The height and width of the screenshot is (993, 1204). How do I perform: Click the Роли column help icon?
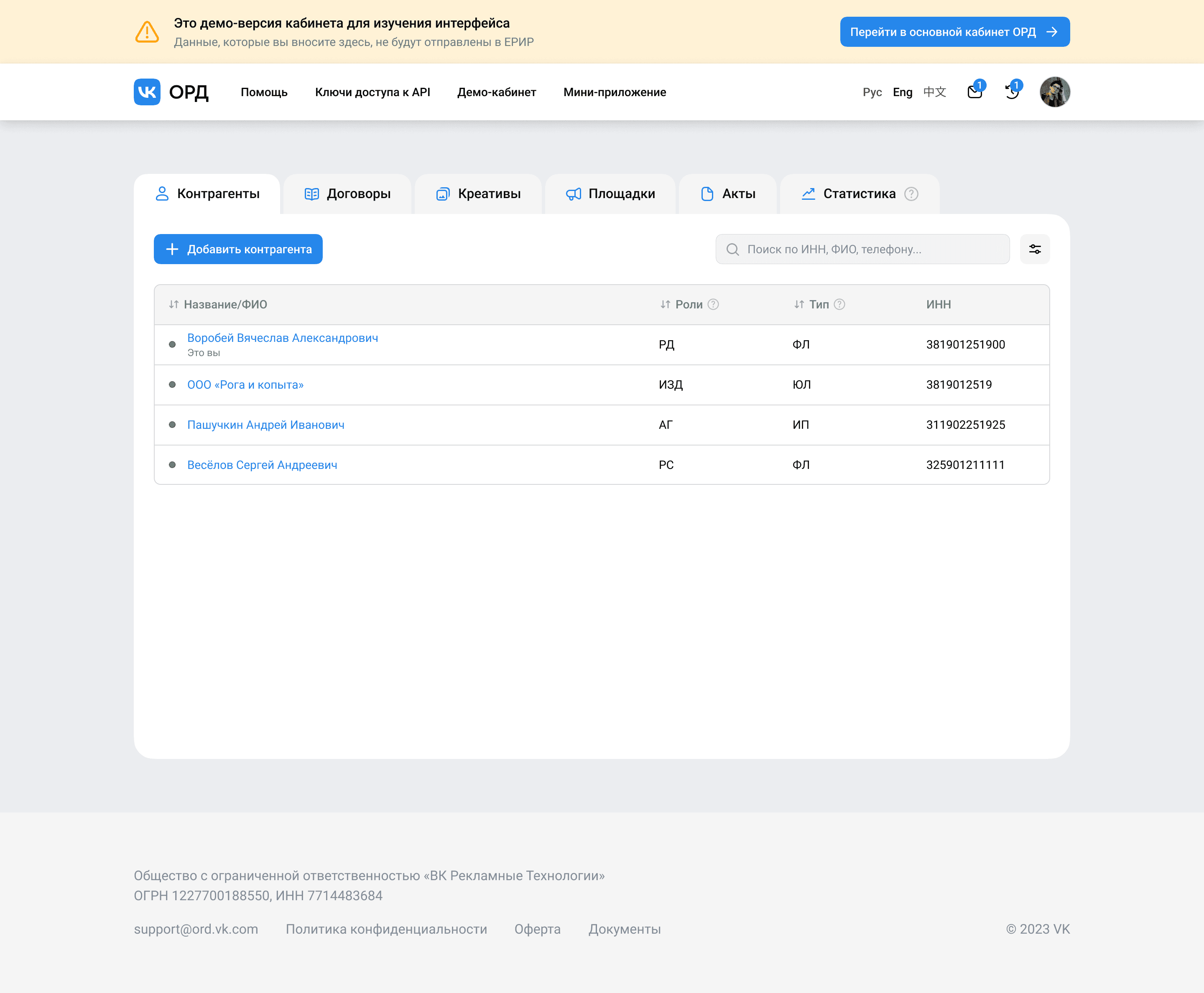713,304
